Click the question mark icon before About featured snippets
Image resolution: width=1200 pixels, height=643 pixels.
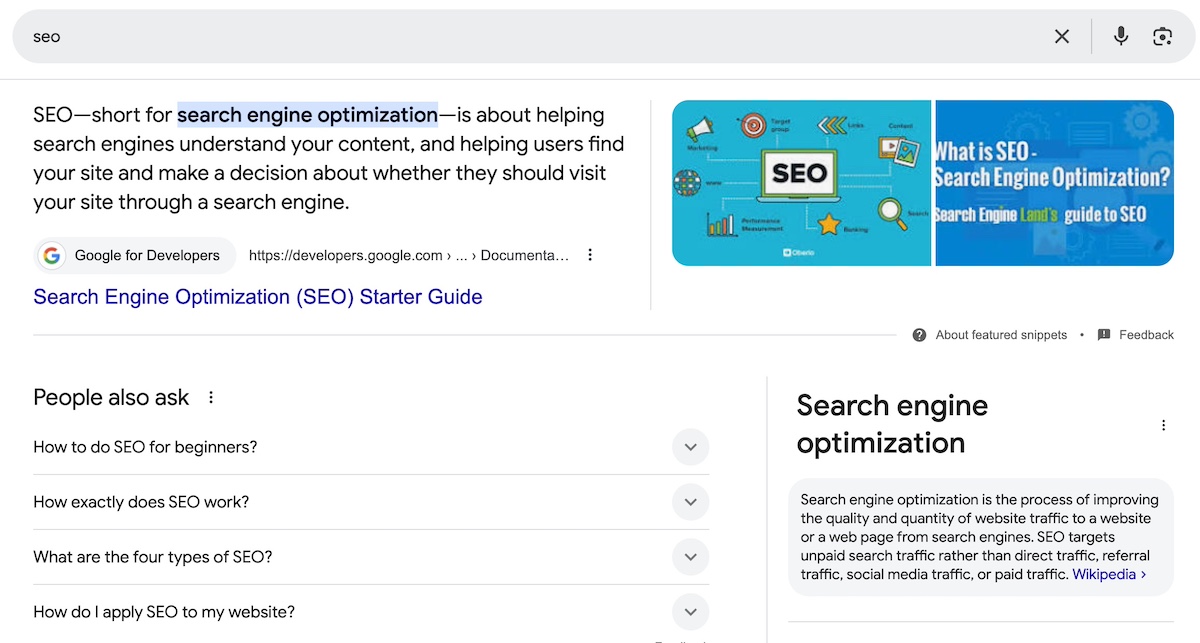tap(919, 334)
